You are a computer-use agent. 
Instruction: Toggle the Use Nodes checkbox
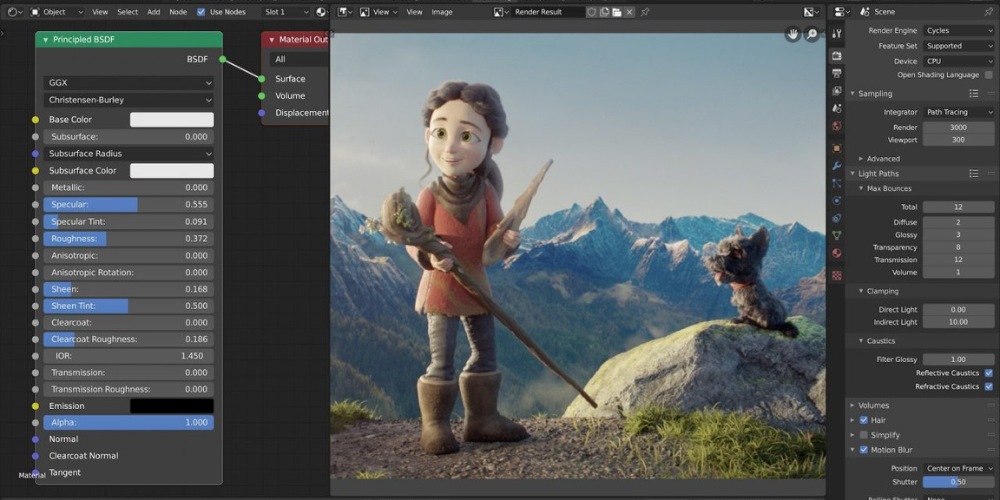201,12
